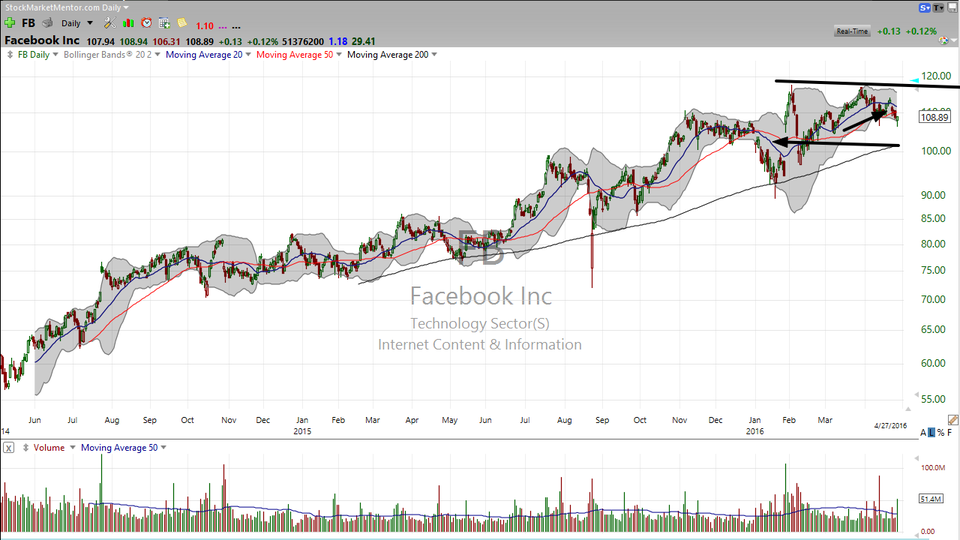The width and height of the screenshot is (960, 540).
Task: Open StockMarketMentor.com Daily chart menu
Action: 67,7
